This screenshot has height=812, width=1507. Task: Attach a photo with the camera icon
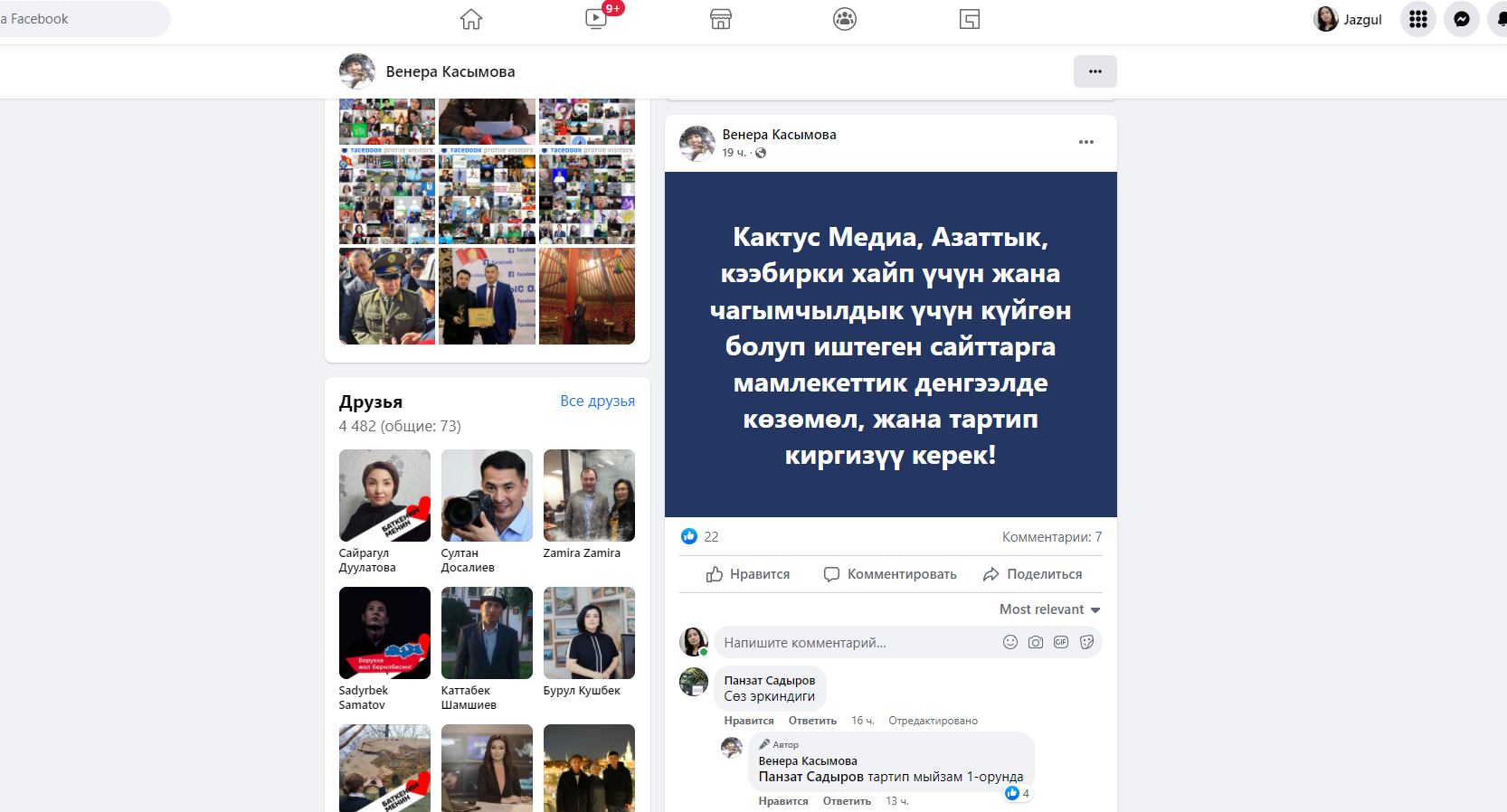[1036, 642]
